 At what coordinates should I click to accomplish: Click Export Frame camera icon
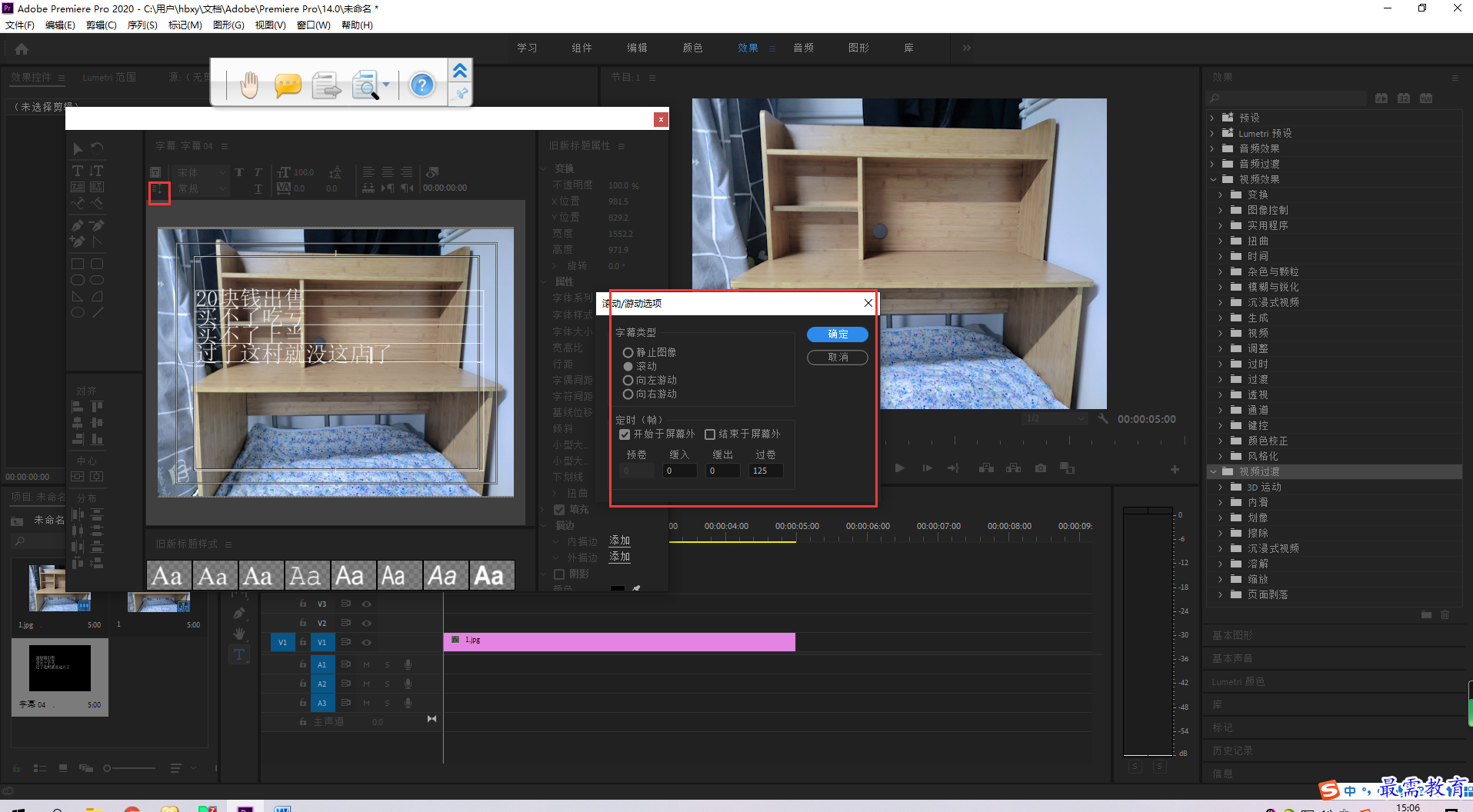coord(1041,468)
